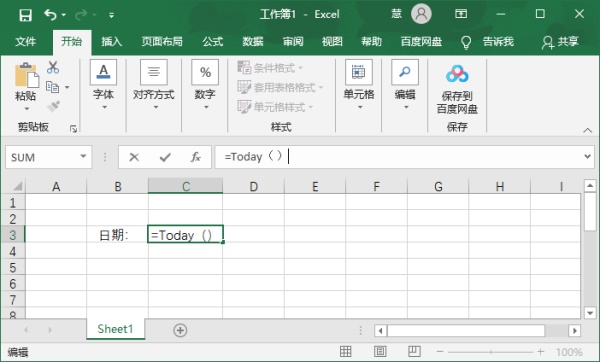Open the Paste dropdown arrow
Viewport: 600px width, 362px height.
point(26,109)
